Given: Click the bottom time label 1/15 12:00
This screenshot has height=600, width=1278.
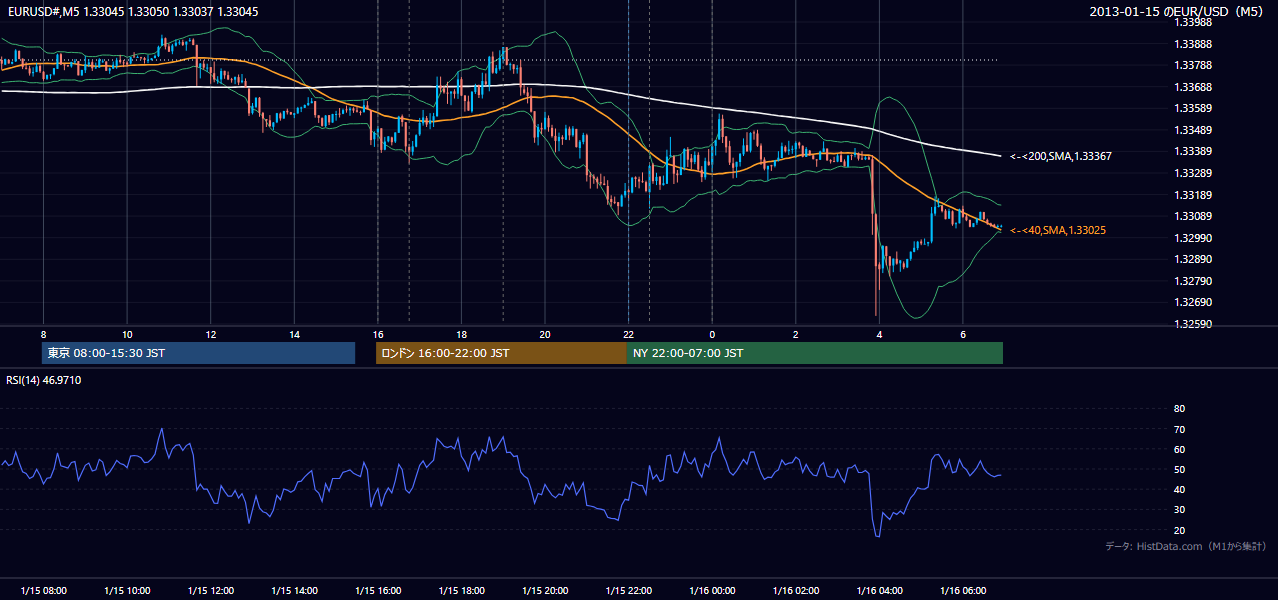Looking at the screenshot, I should pos(210,591).
